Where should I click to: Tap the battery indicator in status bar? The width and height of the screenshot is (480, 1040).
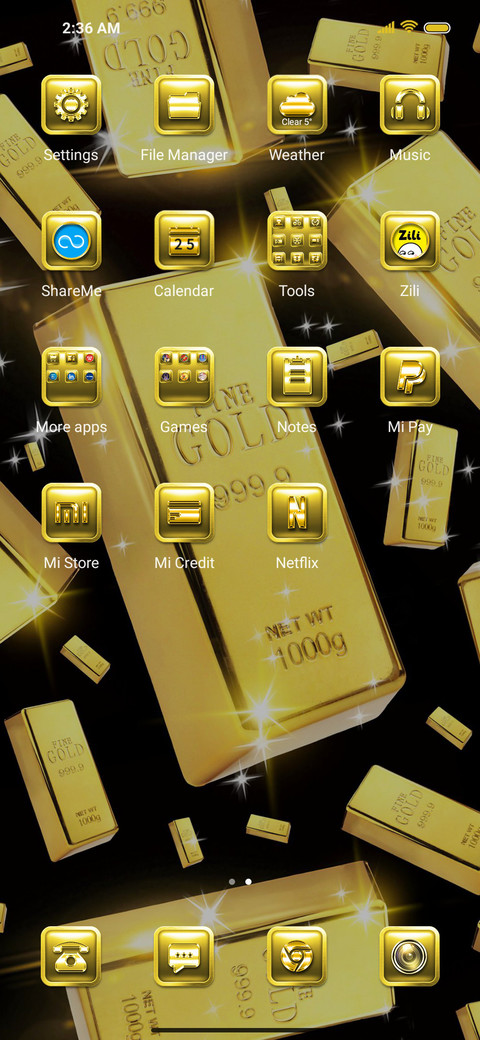pyautogui.click(x=437, y=28)
